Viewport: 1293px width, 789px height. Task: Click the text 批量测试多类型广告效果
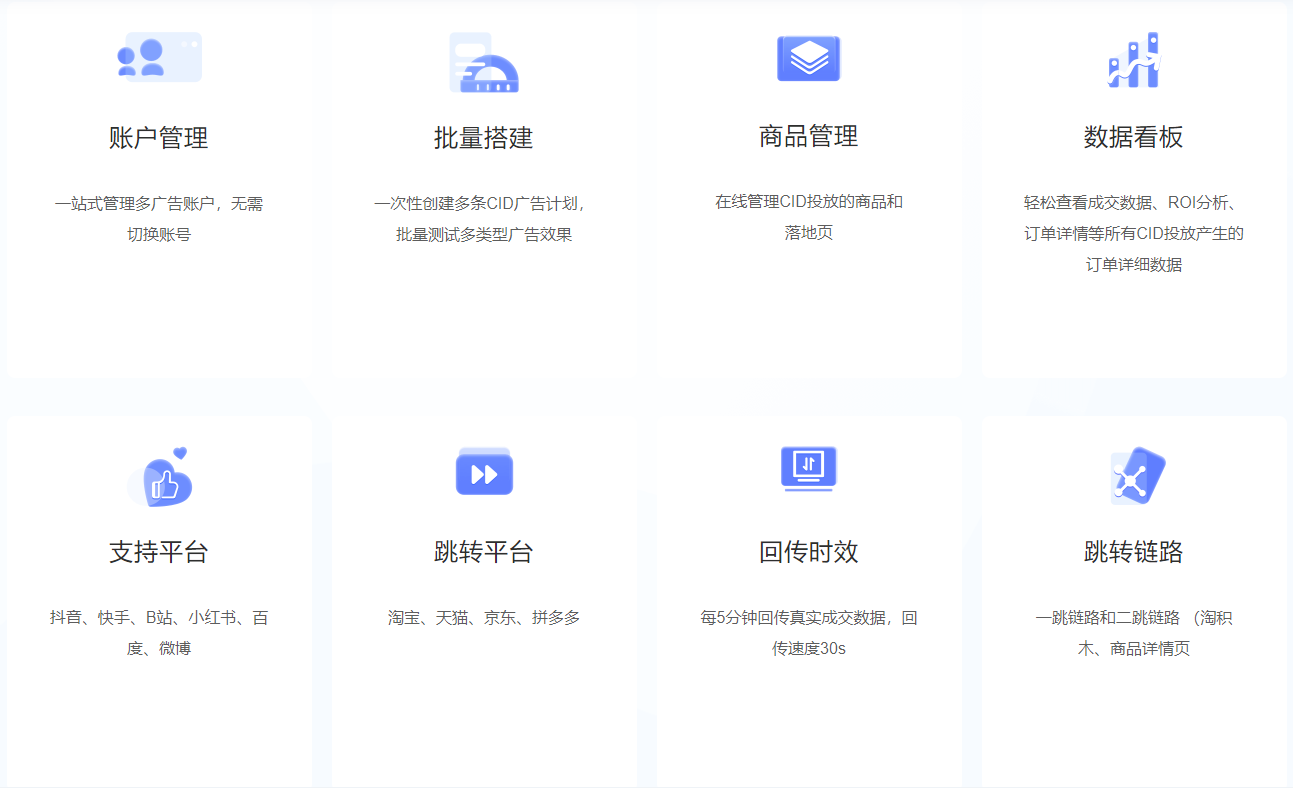[x=484, y=235]
